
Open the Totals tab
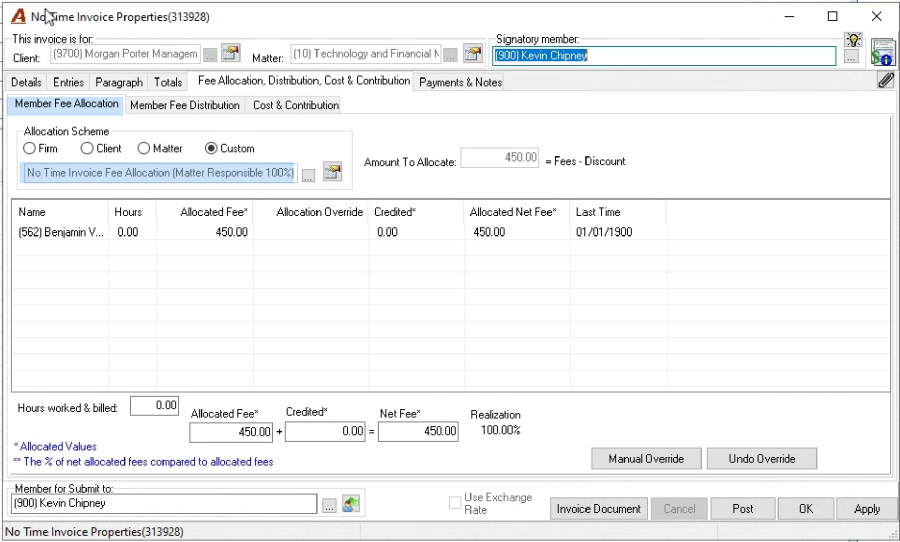(168, 82)
